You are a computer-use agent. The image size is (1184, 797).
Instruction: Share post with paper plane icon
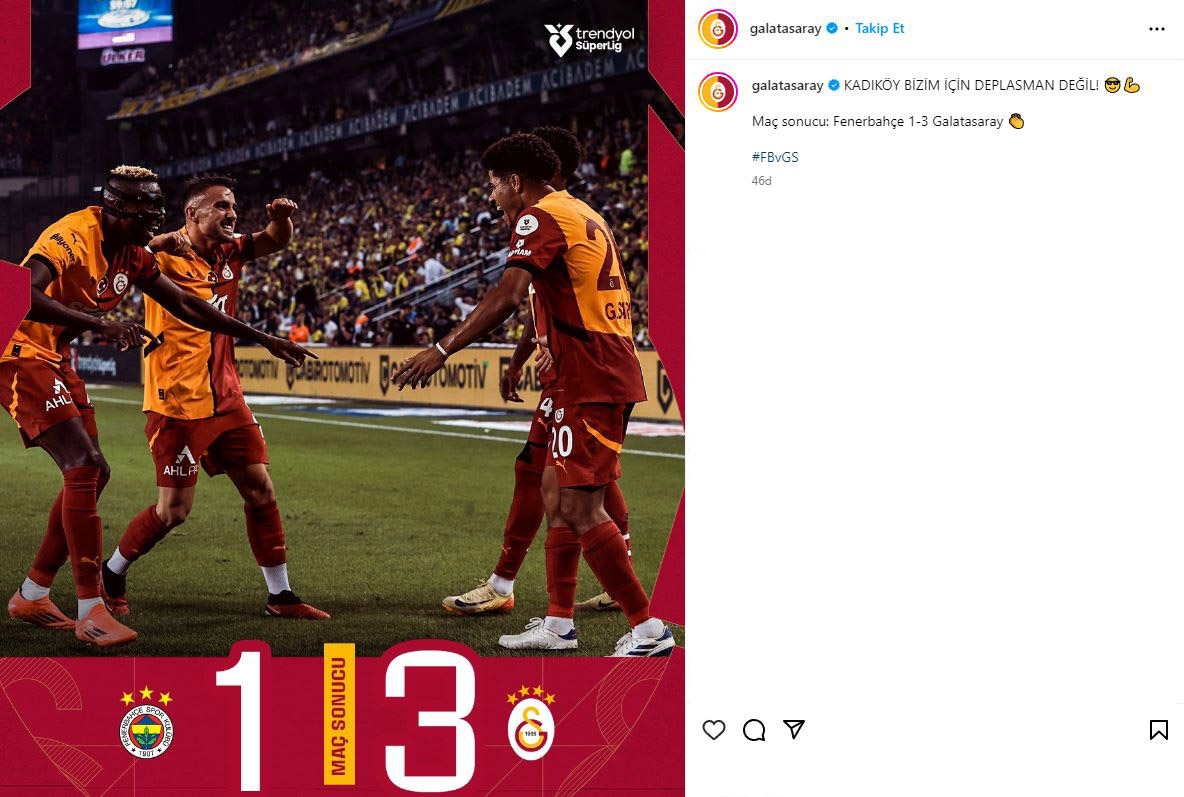click(x=794, y=728)
